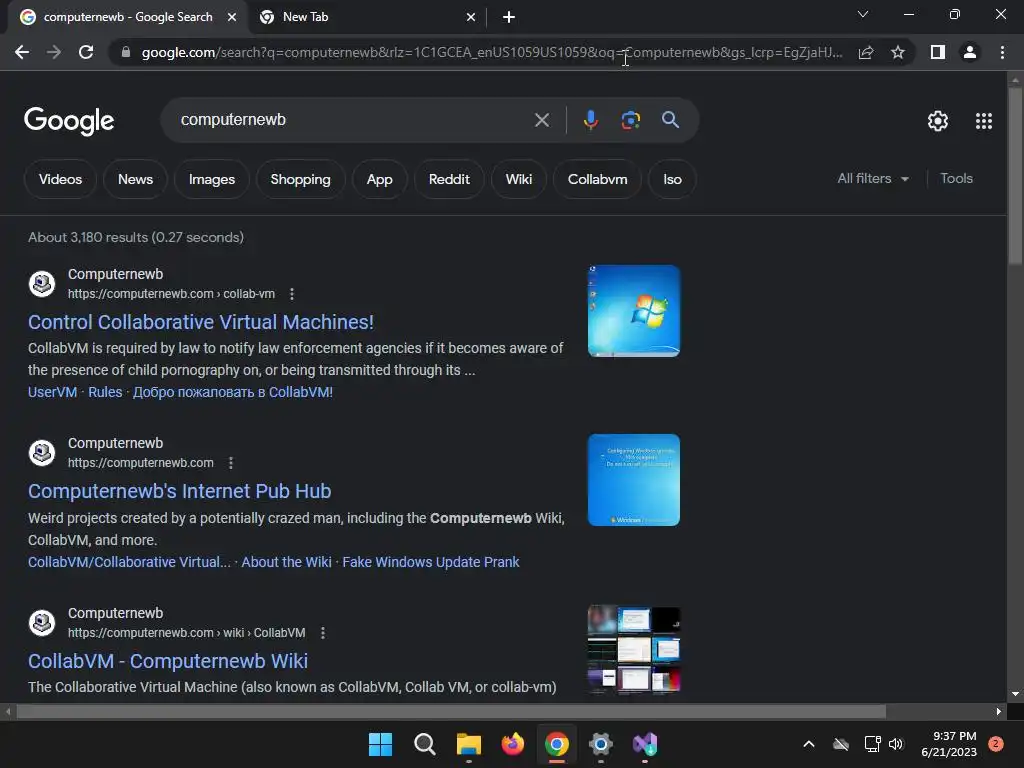
Task: Submit search with magnifying glass
Action: (x=671, y=120)
